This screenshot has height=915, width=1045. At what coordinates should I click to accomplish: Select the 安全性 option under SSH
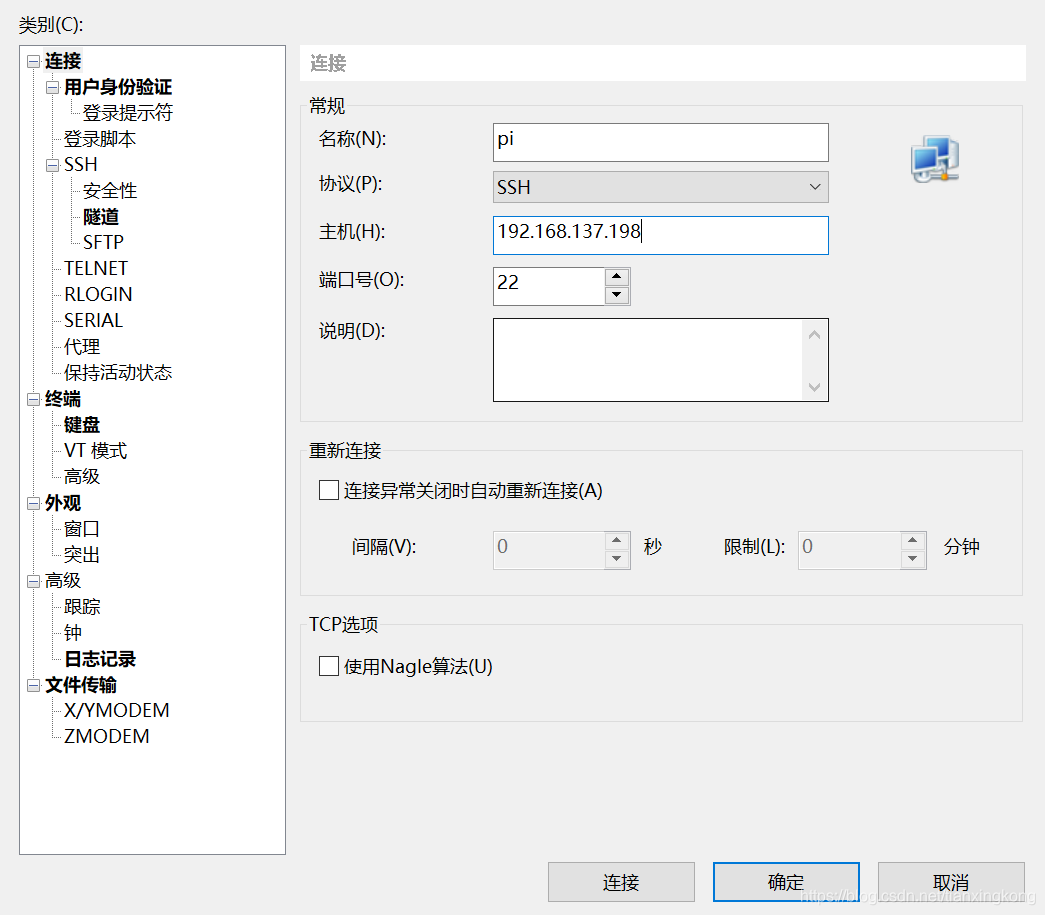(109, 190)
